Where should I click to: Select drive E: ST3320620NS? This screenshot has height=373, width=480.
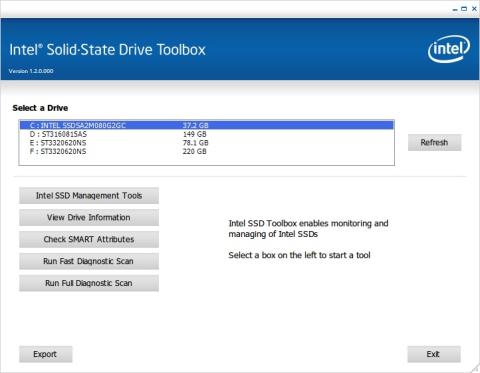tap(207, 143)
